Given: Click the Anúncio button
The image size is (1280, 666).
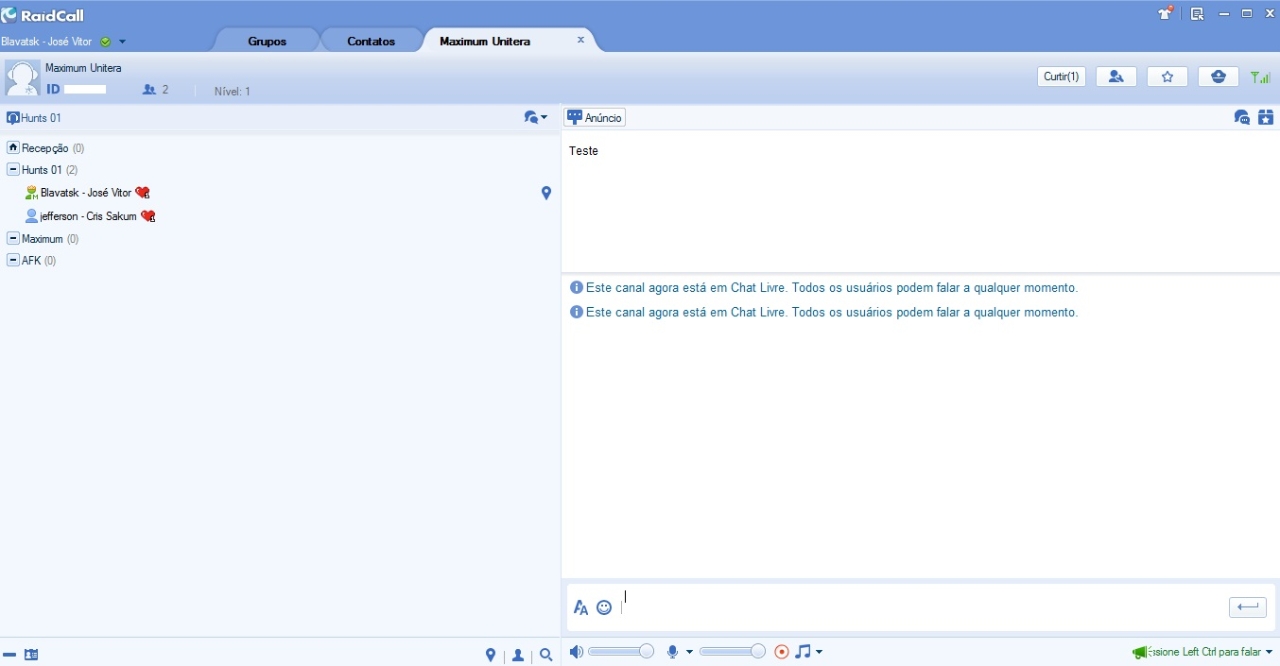Looking at the screenshot, I should coord(595,118).
